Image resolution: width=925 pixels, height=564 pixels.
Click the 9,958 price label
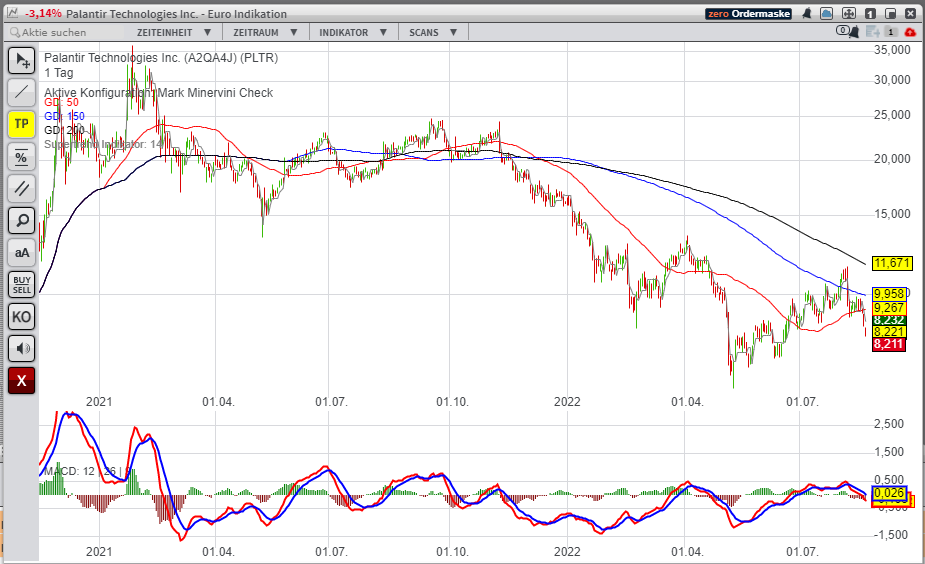889,294
